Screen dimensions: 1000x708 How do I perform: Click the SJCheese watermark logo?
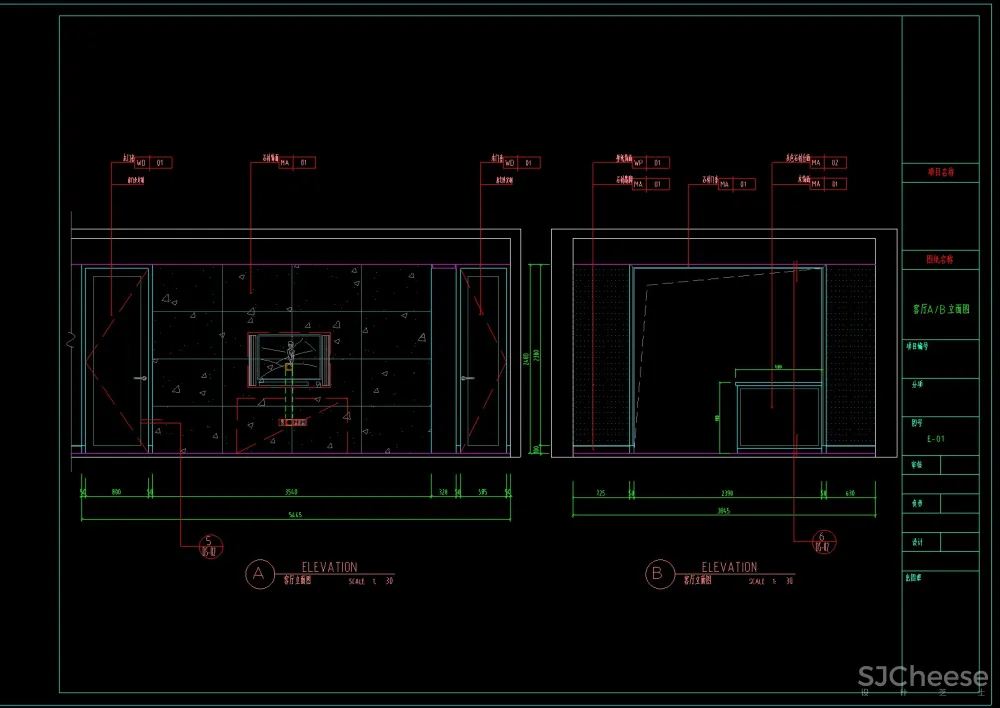click(923, 677)
